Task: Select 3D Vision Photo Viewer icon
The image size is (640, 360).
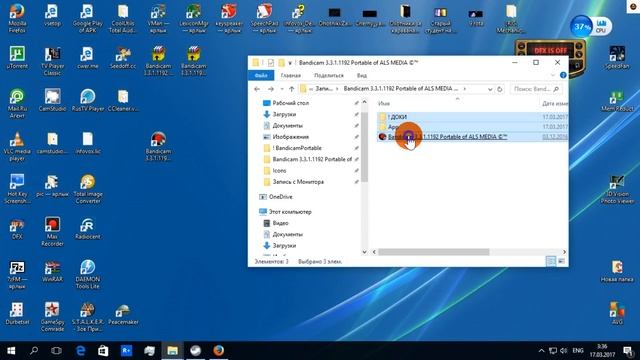Action: coord(617,189)
